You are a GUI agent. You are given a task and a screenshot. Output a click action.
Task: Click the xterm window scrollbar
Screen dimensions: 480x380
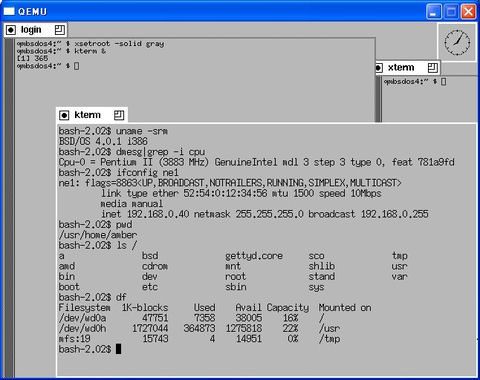click(378, 99)
